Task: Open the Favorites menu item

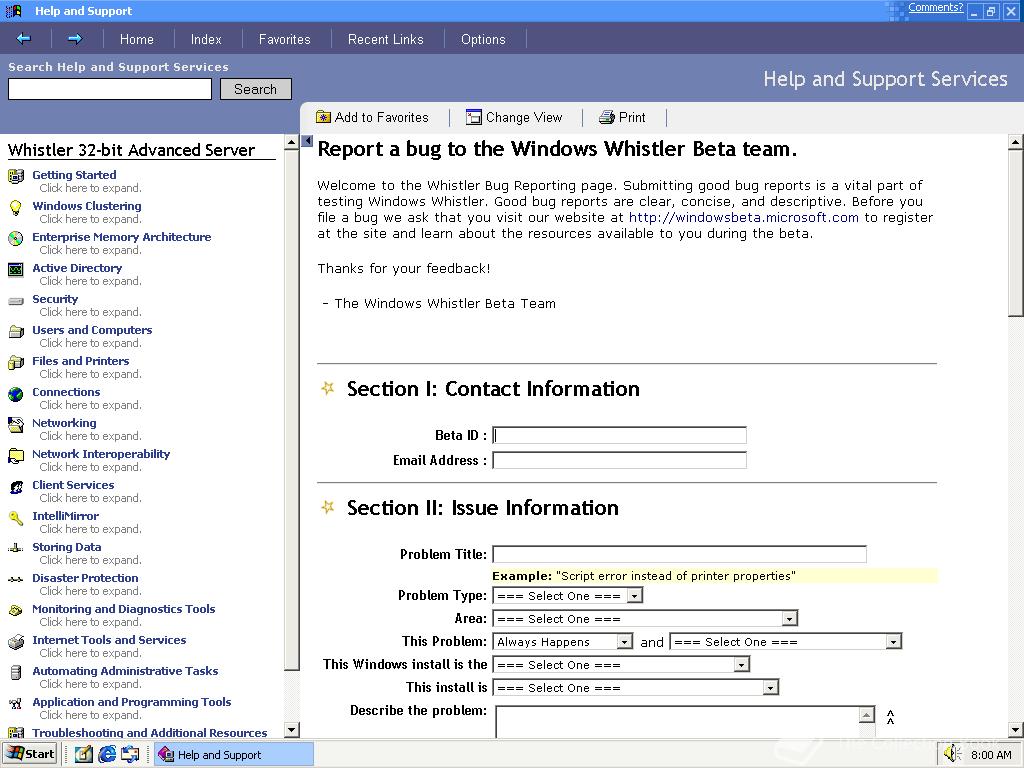Action: 285,39
